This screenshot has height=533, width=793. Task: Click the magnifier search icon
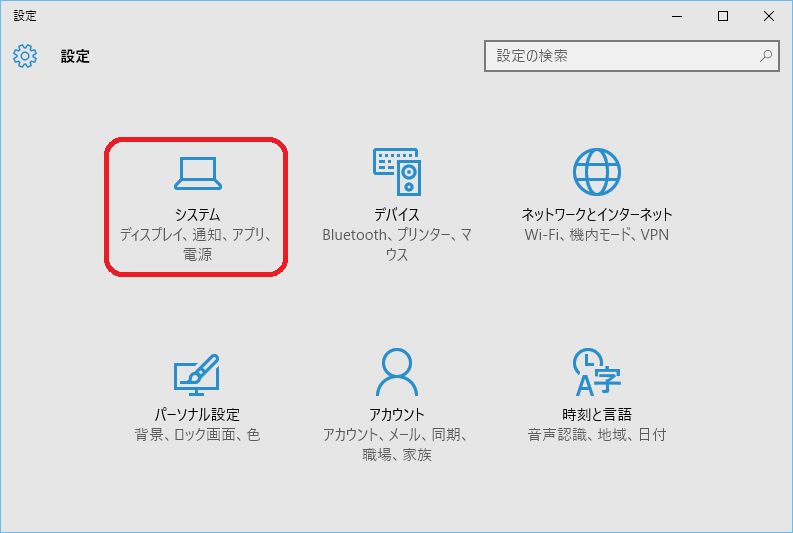[766, 56]
